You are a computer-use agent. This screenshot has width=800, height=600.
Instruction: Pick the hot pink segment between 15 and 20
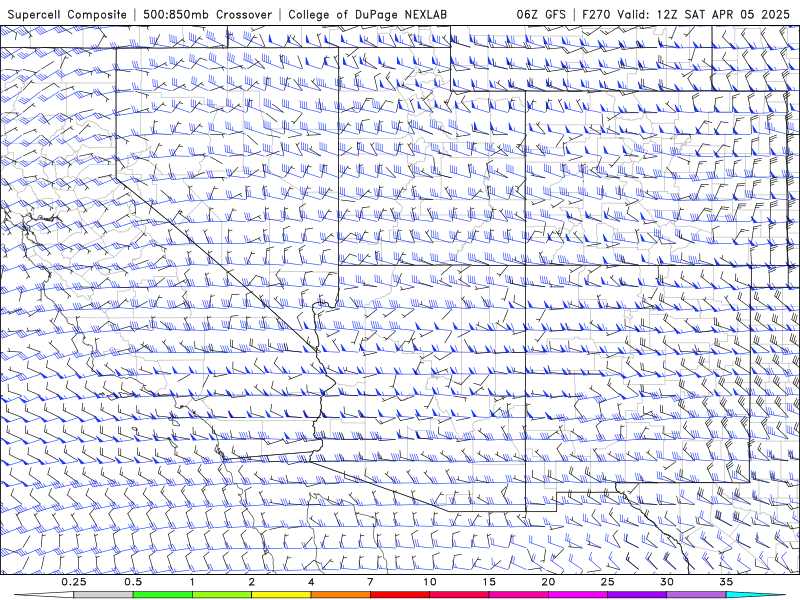pos(518,595)
